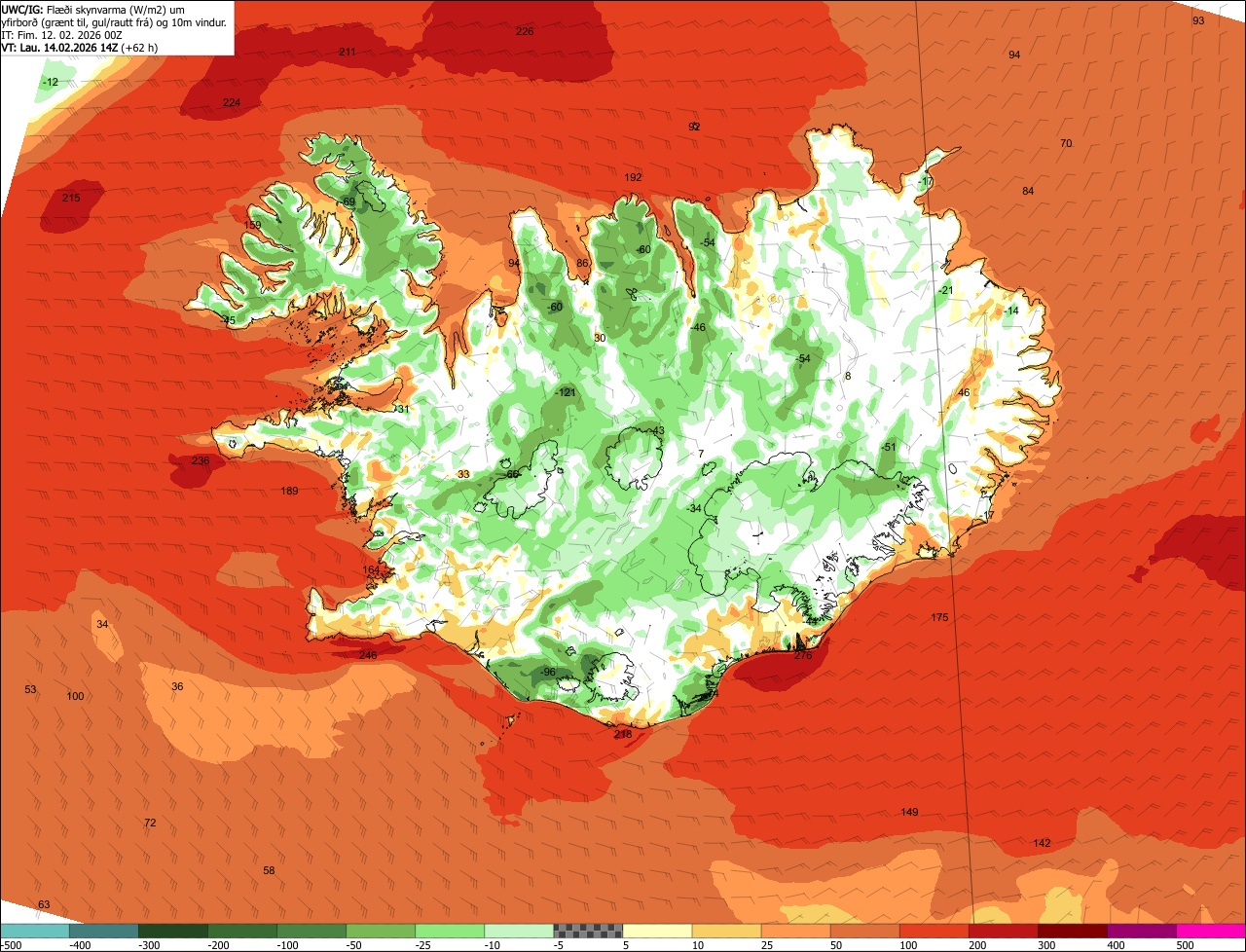
Task: Click the map value 142 in the bottom right
Action: point(1043,843)
